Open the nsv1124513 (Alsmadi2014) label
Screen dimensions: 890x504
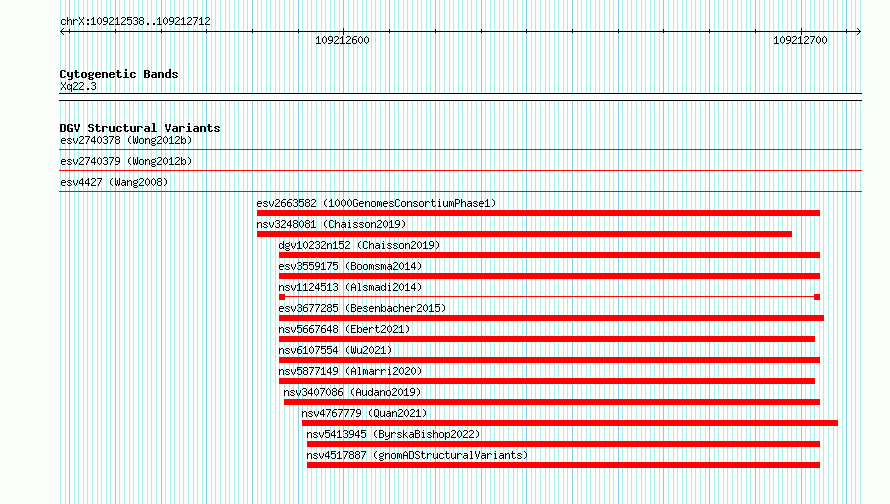coord(350,287)
